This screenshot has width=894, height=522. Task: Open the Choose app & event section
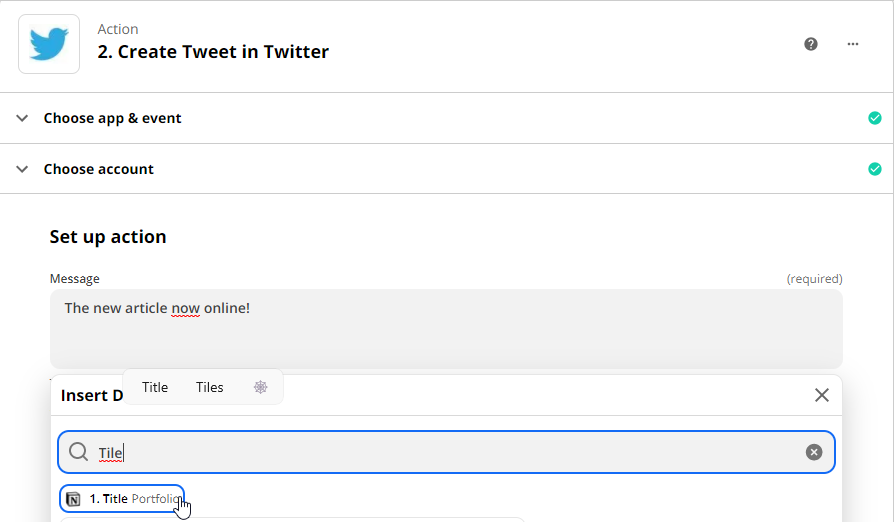click(112, 118)
